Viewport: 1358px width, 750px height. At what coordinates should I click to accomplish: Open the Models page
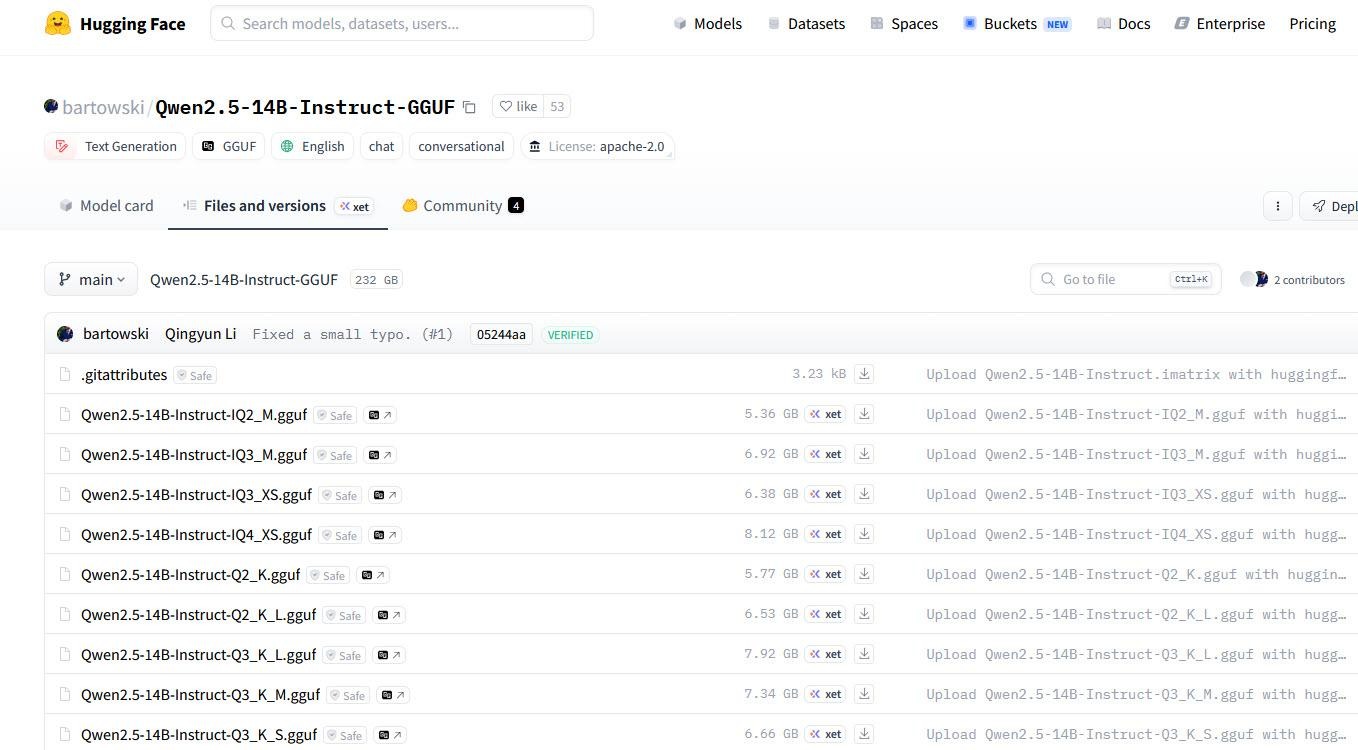[x=708, y=24]
